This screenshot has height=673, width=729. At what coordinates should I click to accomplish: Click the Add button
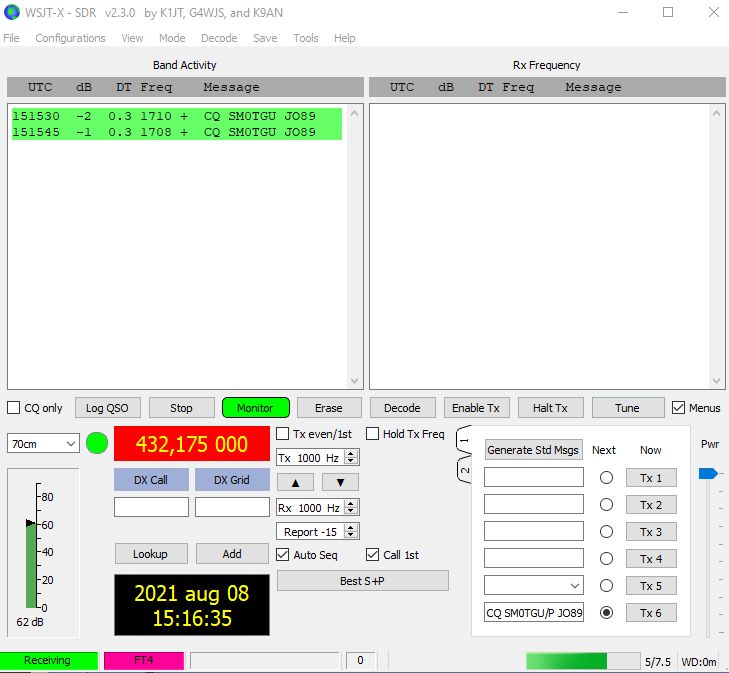(x=232, y=554)
